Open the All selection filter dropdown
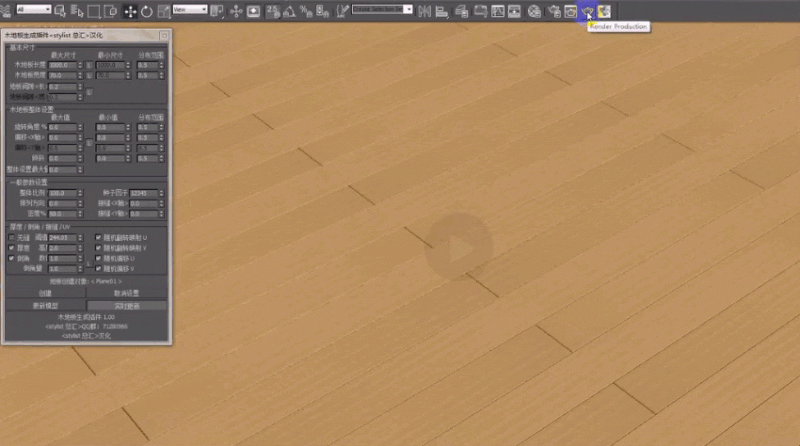 (34, 9)
